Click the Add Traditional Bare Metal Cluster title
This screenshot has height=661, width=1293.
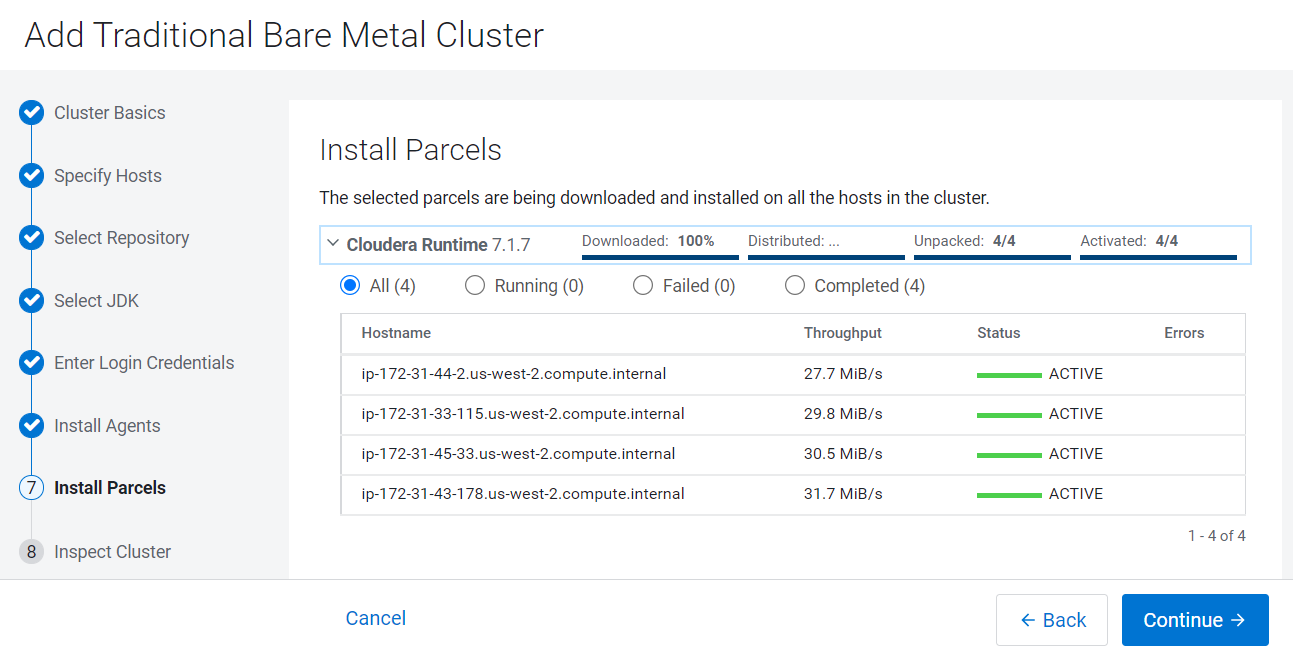click(x=284, y=35)
